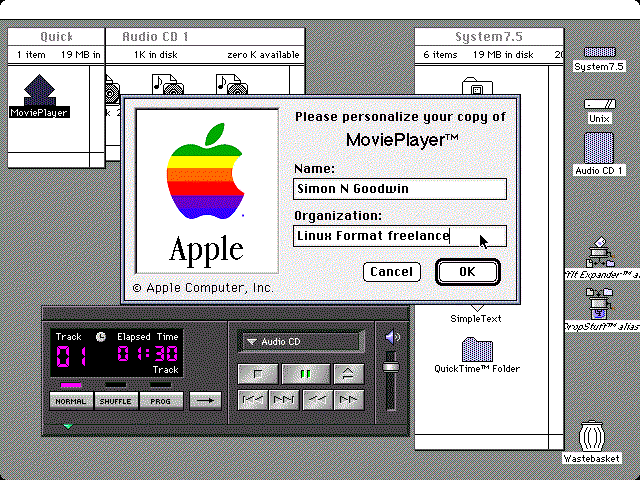Rewind within the current track
The height and width of the screenshot is (480, 640).
coord(317,400)
